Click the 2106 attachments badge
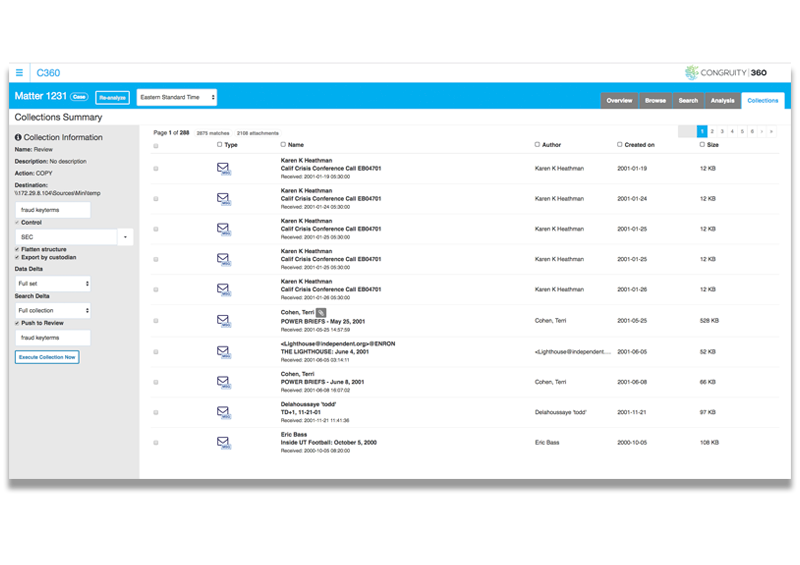The height and width of the screenshot is (565, 800). tap(258, 133)
